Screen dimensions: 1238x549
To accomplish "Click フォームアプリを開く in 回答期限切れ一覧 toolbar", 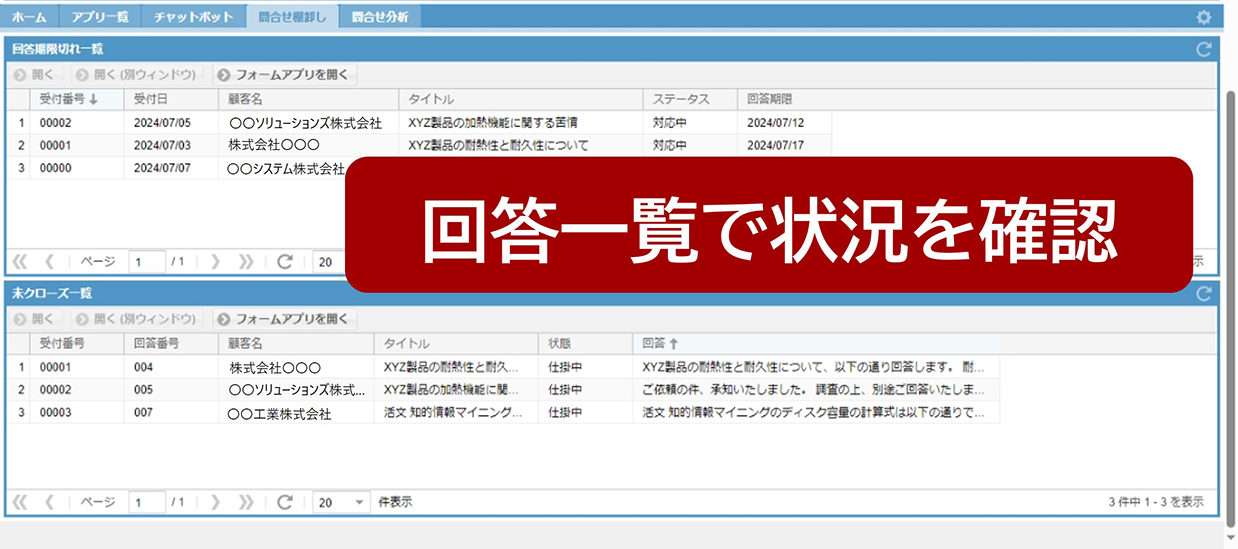I will [284, 74].
